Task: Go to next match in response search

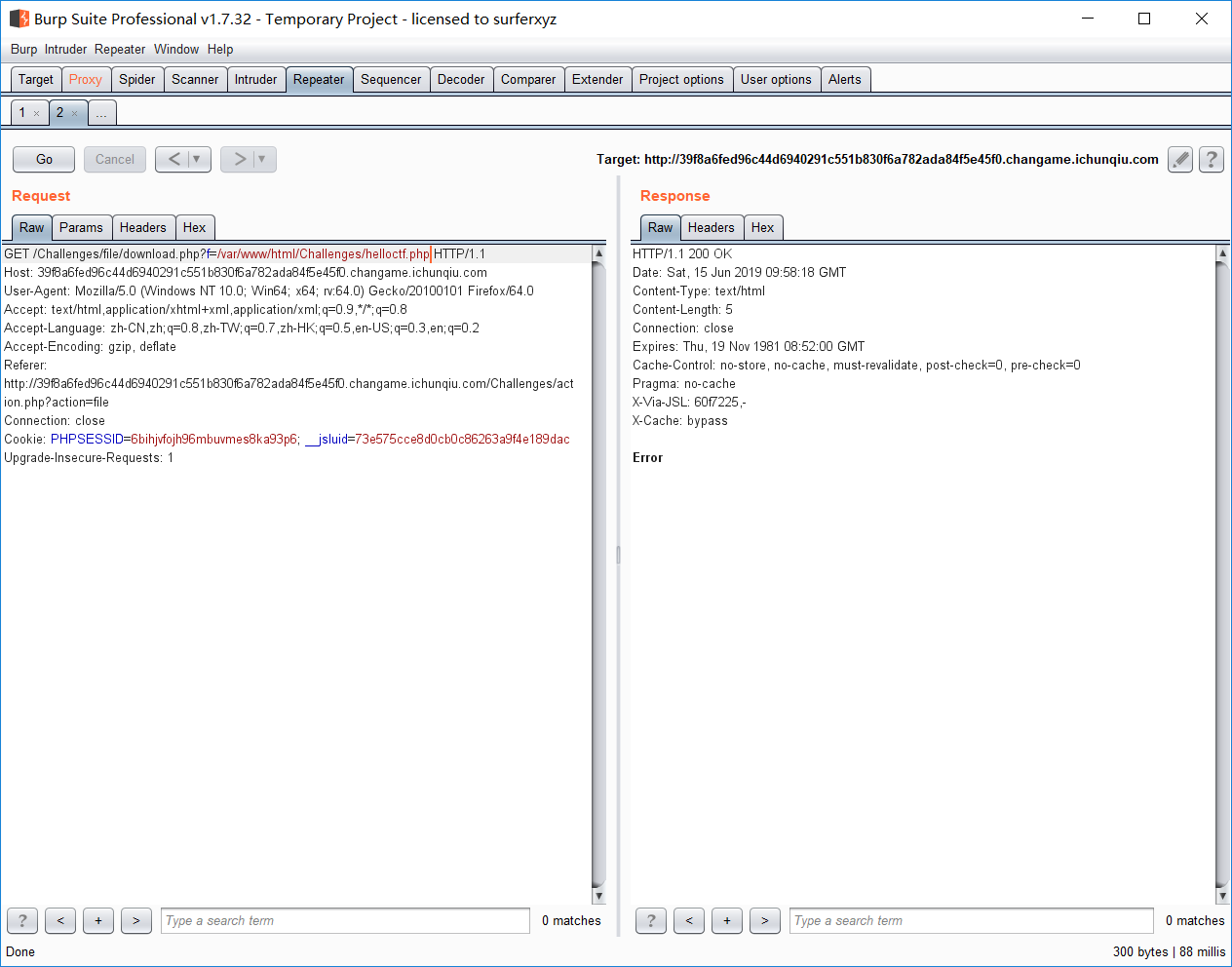Action: point(765,920)
